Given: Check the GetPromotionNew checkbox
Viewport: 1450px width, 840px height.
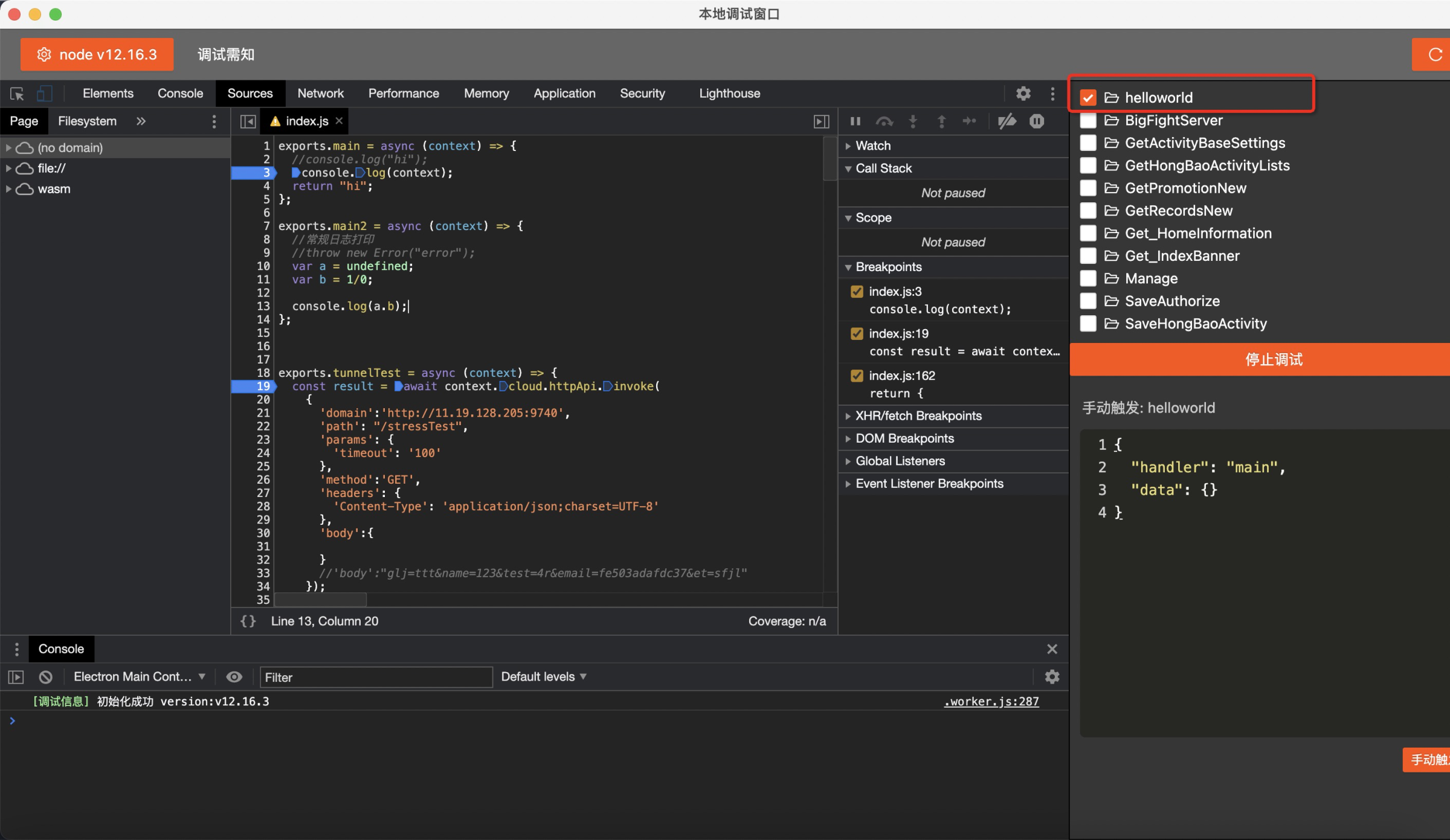Looking at the screenshot, I should (x=1088, y=188).
